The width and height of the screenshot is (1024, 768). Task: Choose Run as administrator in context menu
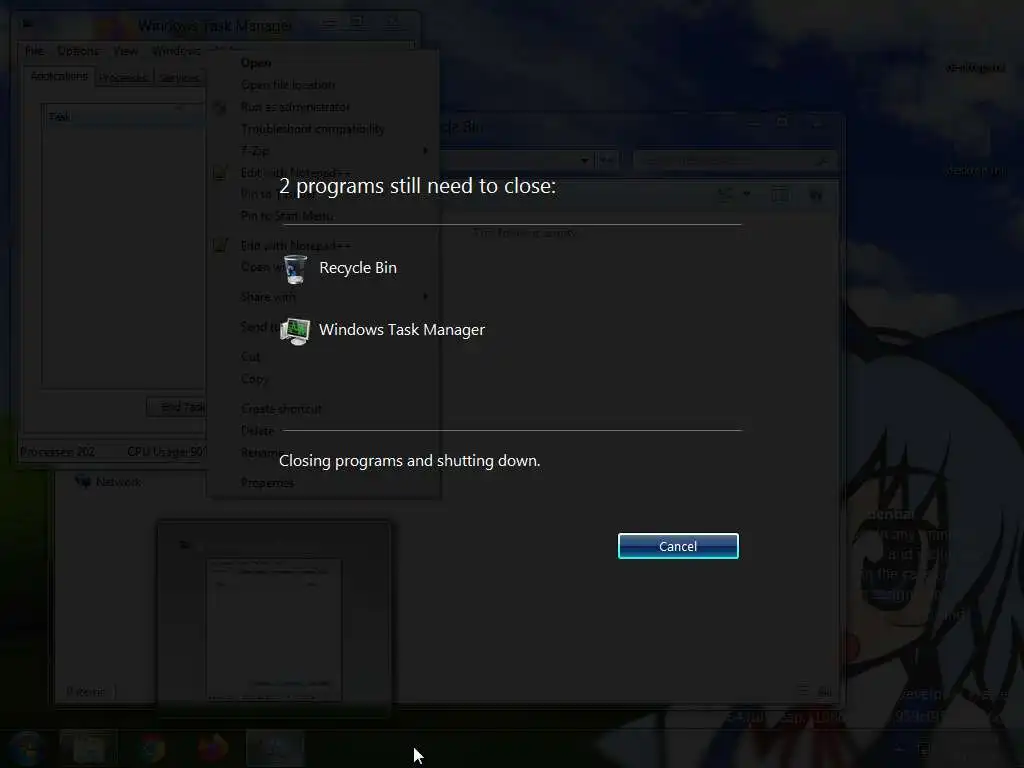pos(295,106)
